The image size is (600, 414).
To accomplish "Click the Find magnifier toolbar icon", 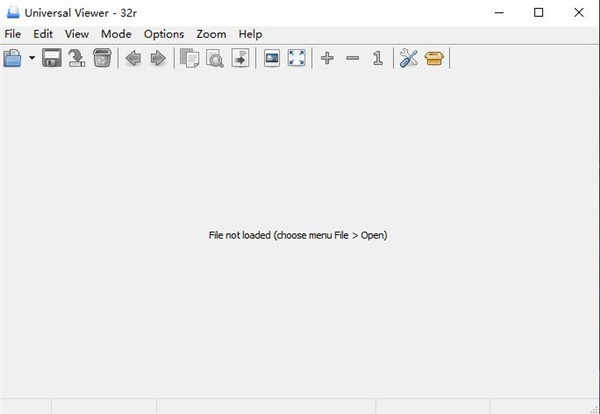I will (x=215, y=59).
